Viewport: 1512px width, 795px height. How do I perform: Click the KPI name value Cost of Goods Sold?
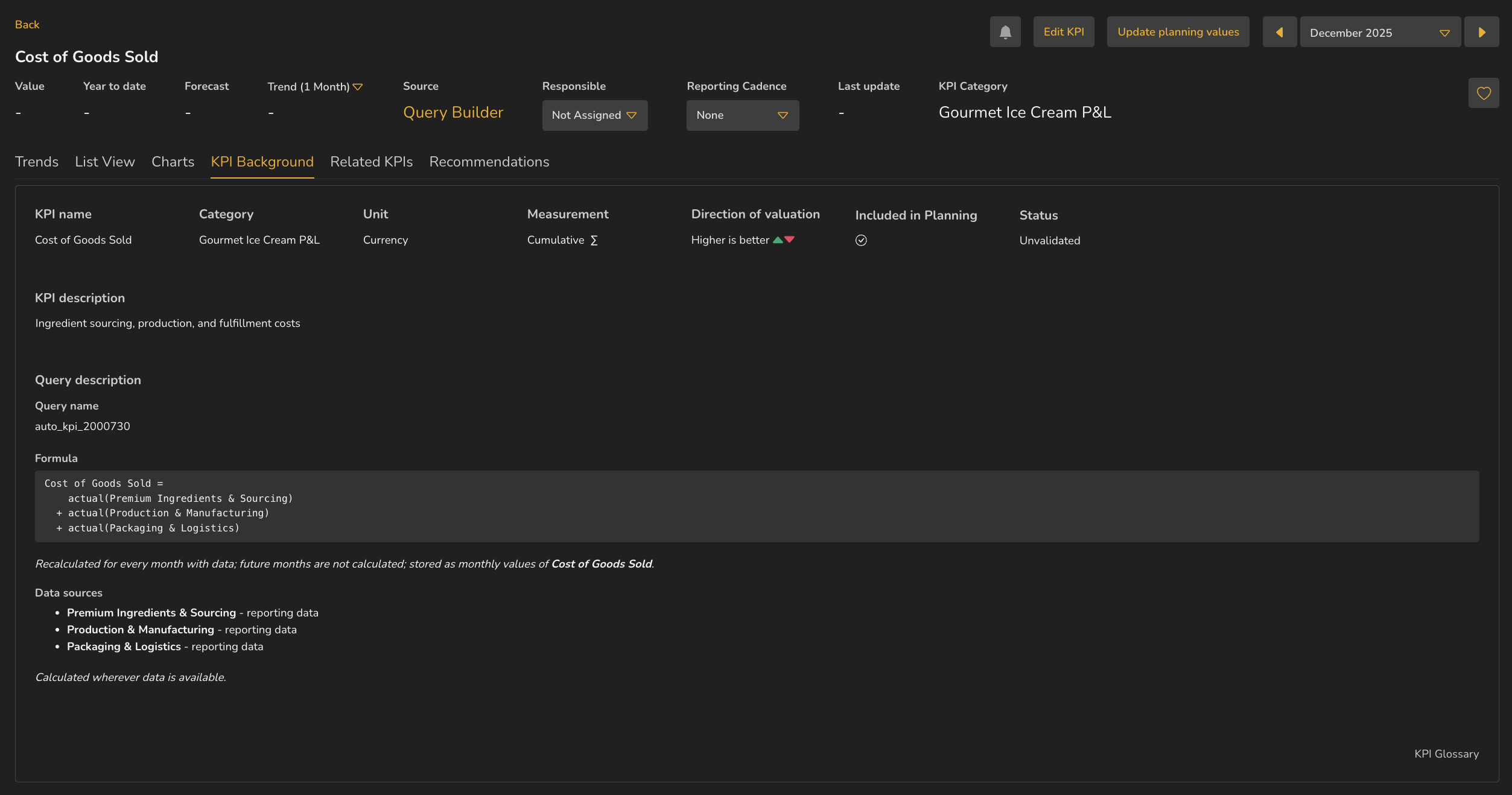click(x=83, y=240)
